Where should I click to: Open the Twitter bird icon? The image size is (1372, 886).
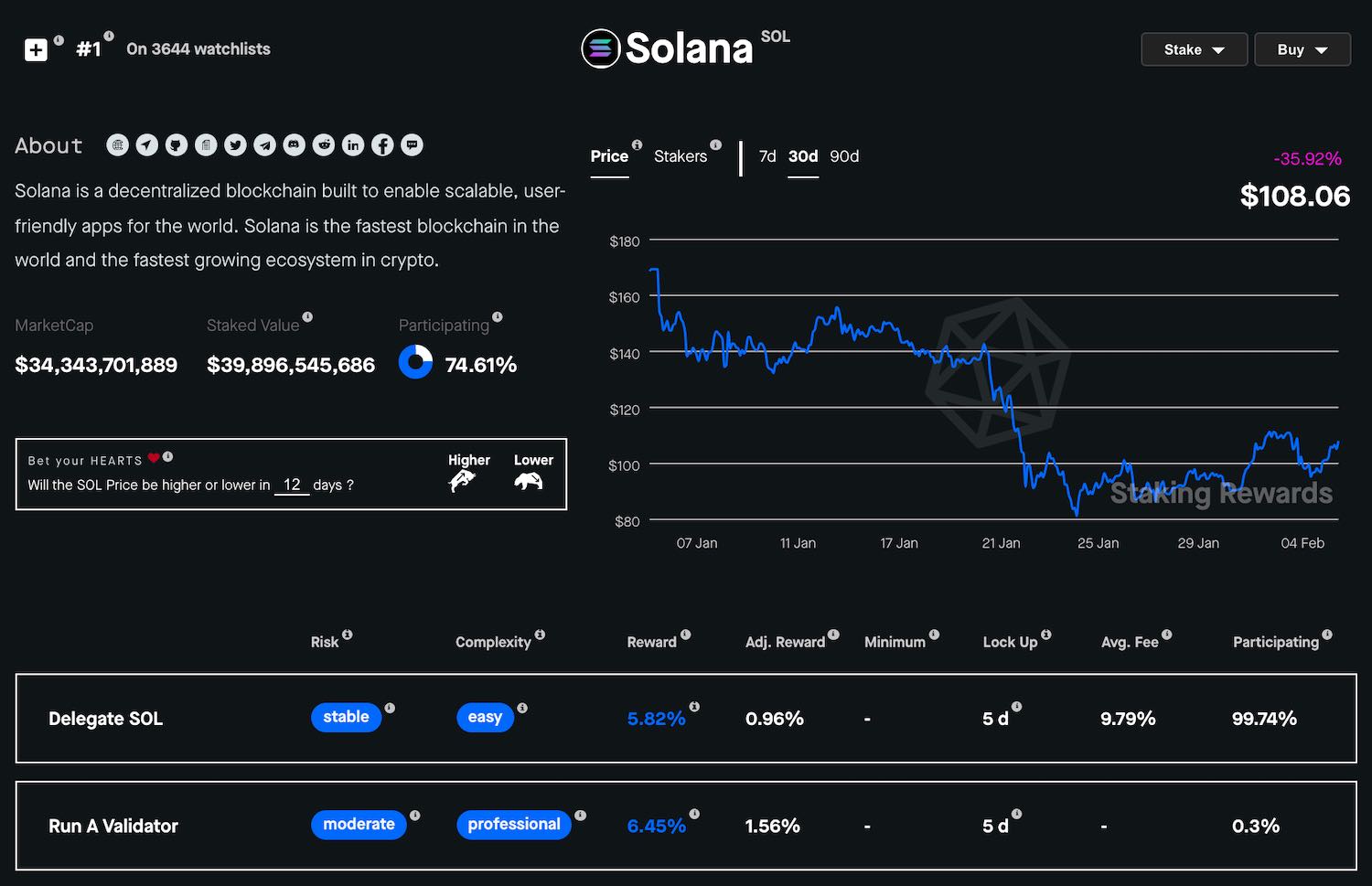[235, 144]
